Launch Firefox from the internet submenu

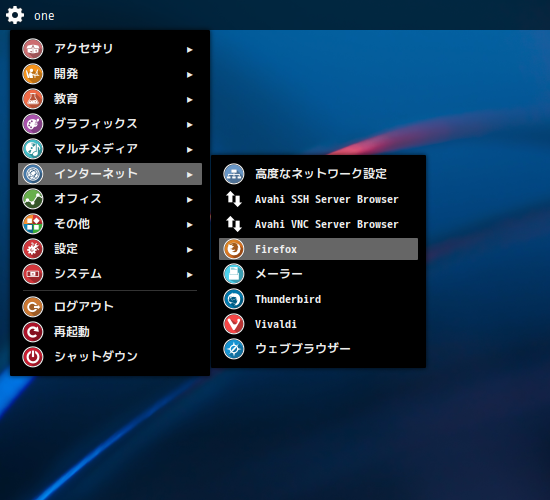click(x=318, y=249)
